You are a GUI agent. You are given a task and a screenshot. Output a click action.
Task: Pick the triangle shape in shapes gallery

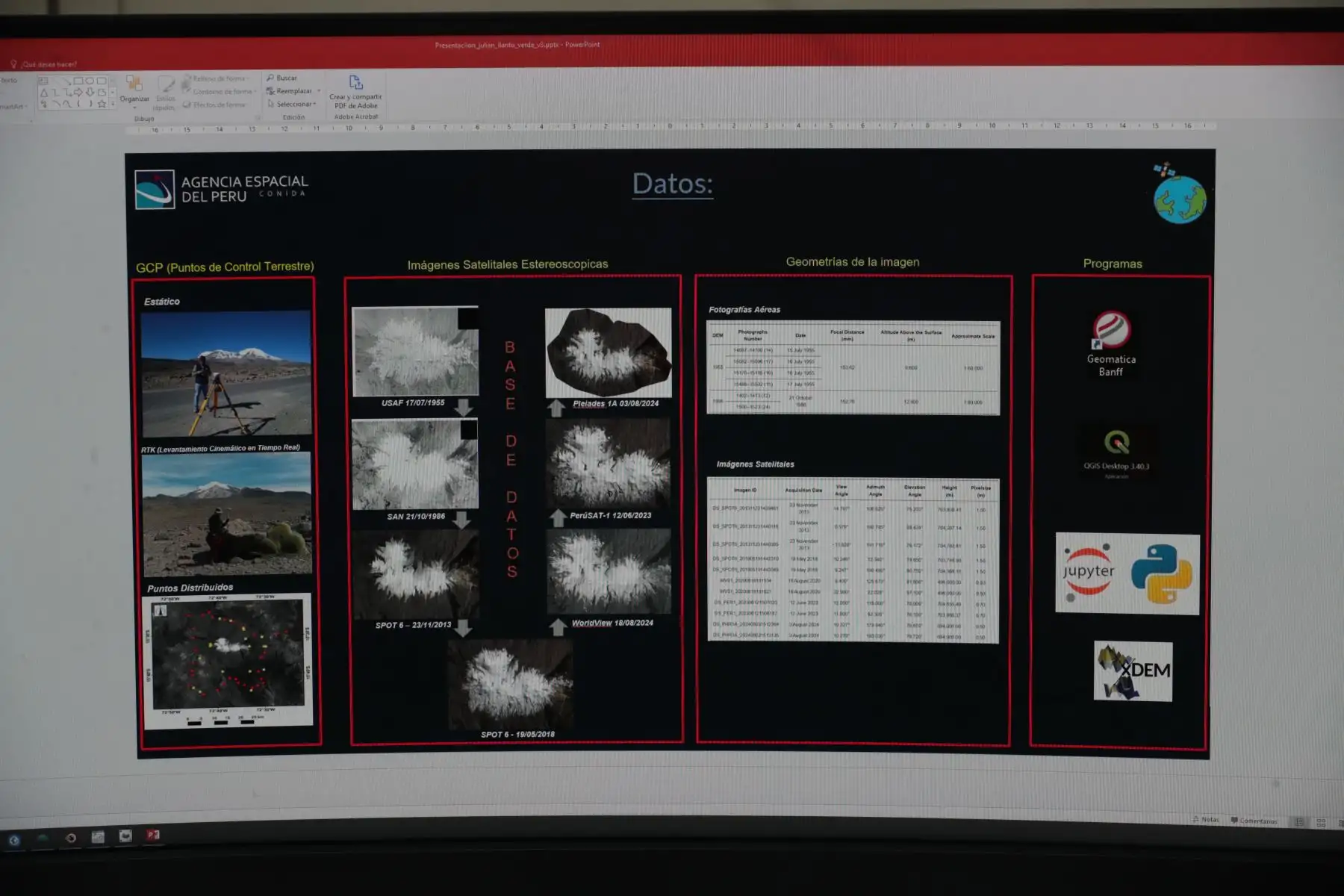pyautogui.click(x=44, y=93)
